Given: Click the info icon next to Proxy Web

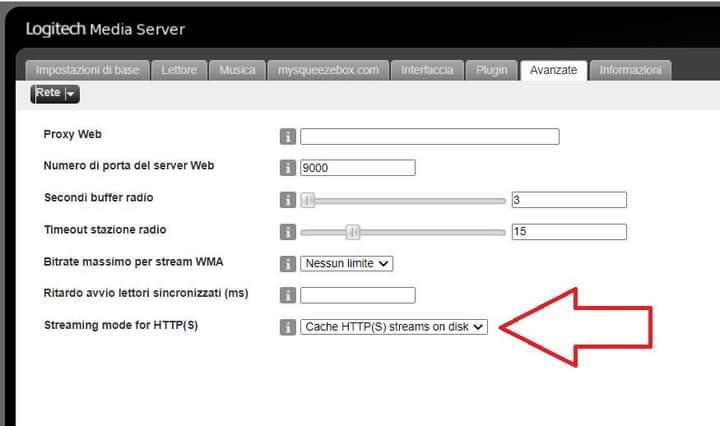Looking at the screenshot, I should [287, 136].
